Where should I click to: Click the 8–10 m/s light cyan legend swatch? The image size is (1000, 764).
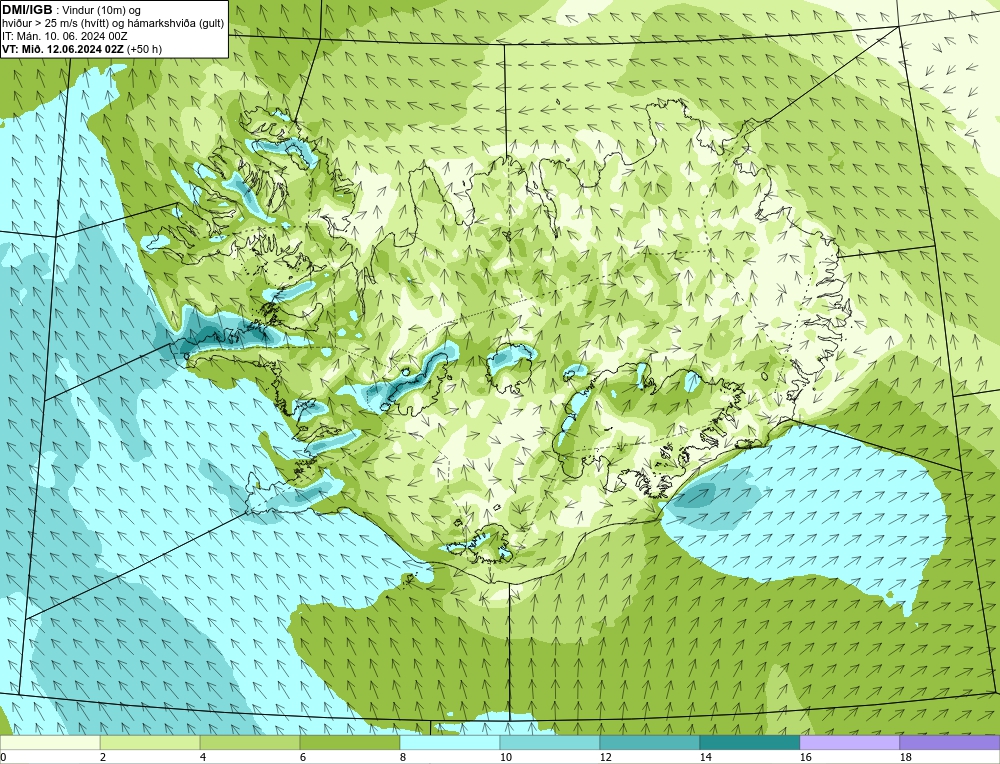pyautogui.click(x=450, y=742)
